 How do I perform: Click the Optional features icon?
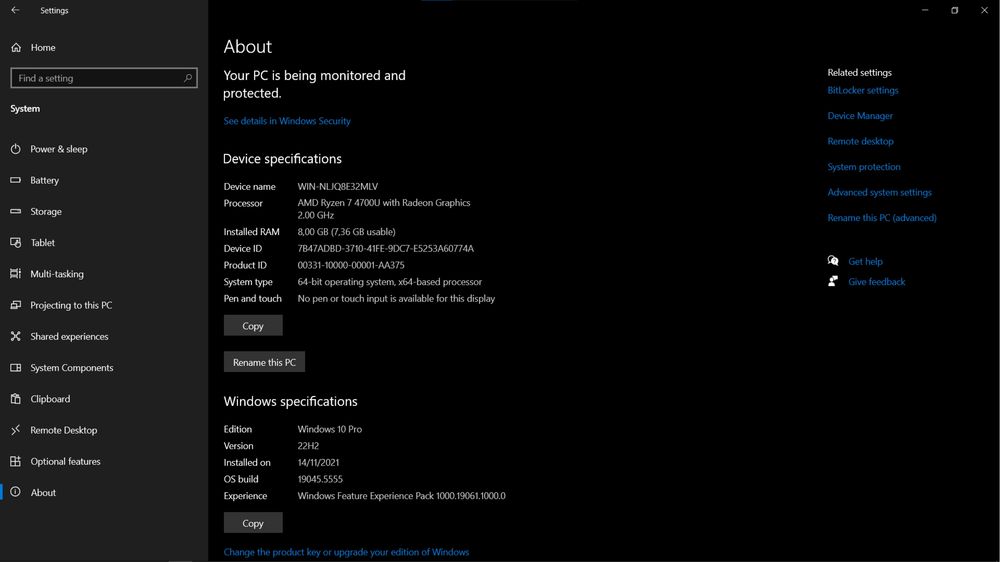click(15, 461)
